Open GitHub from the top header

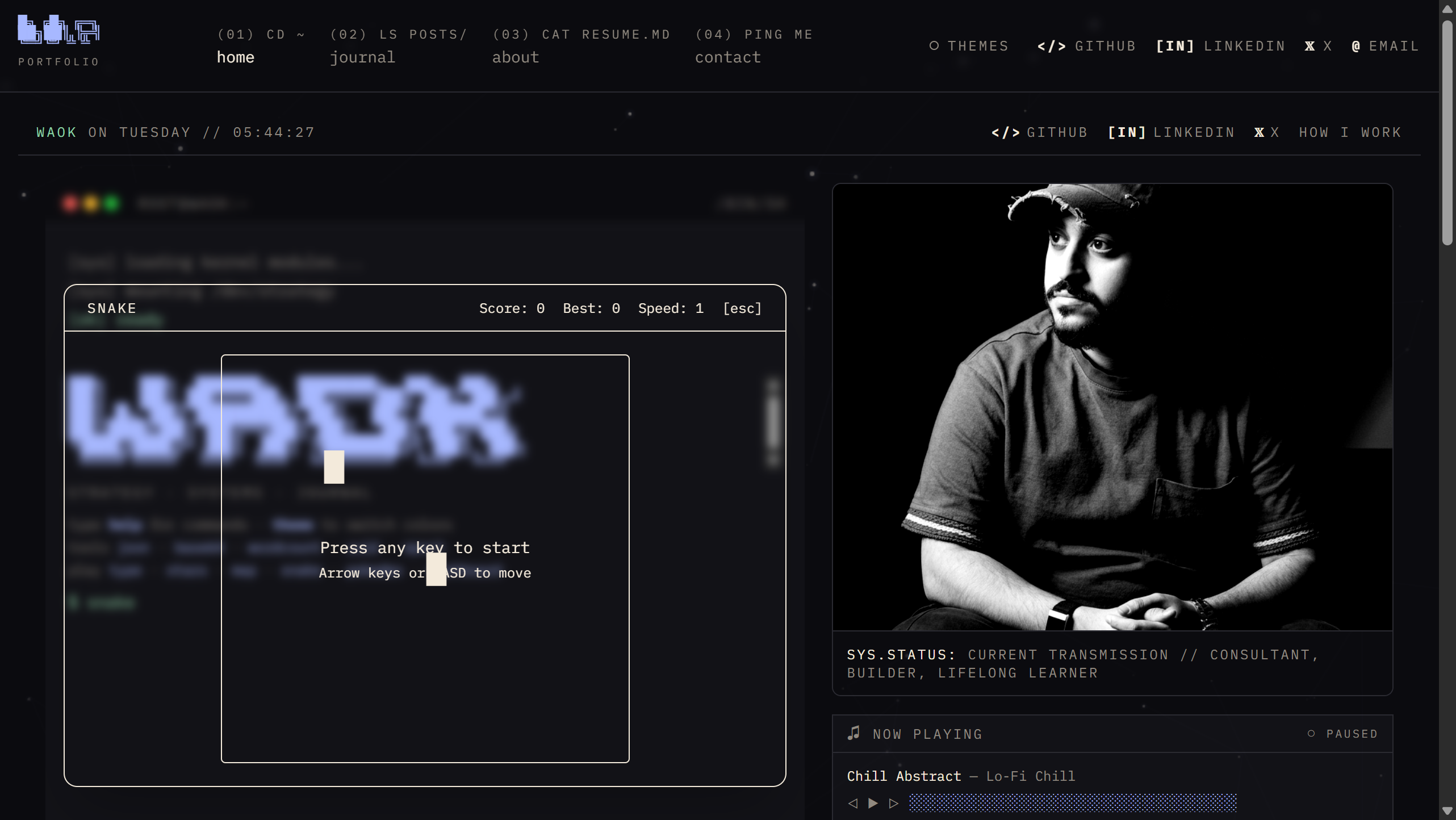[x=1086, y=46]
